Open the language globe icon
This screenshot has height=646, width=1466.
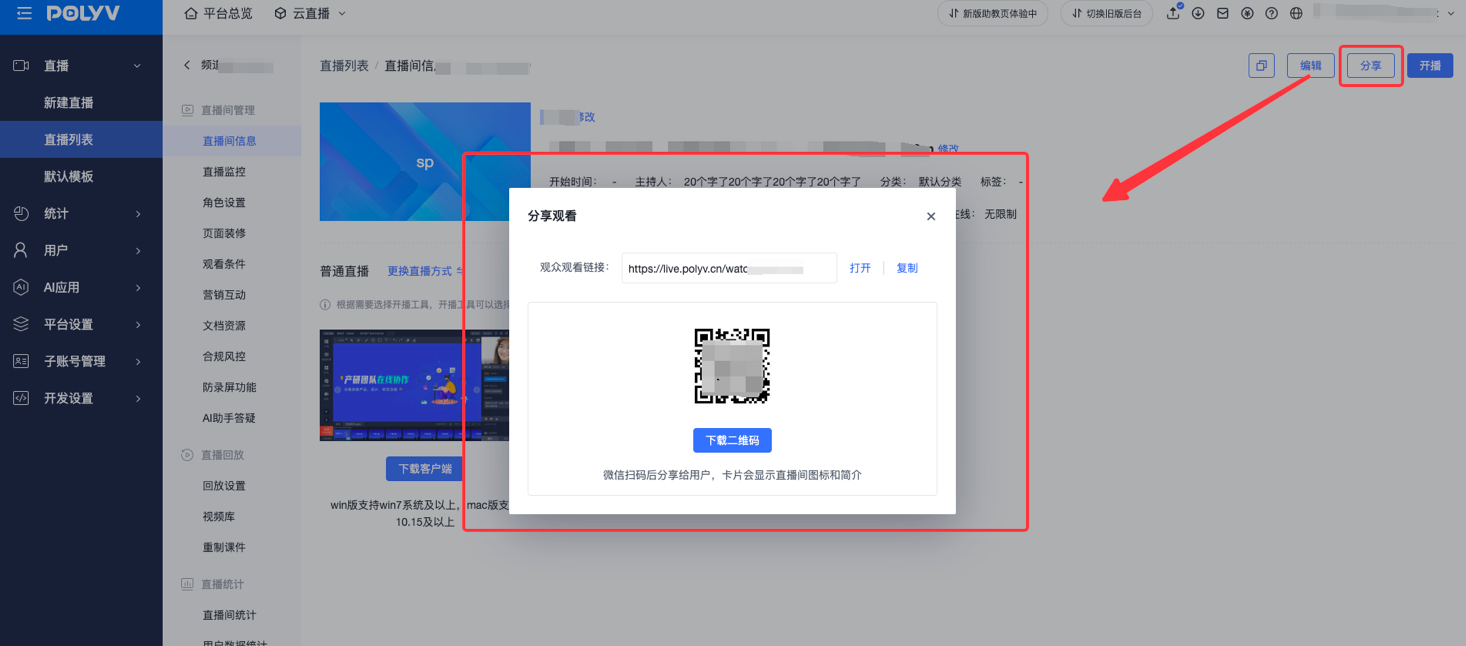1296,14
